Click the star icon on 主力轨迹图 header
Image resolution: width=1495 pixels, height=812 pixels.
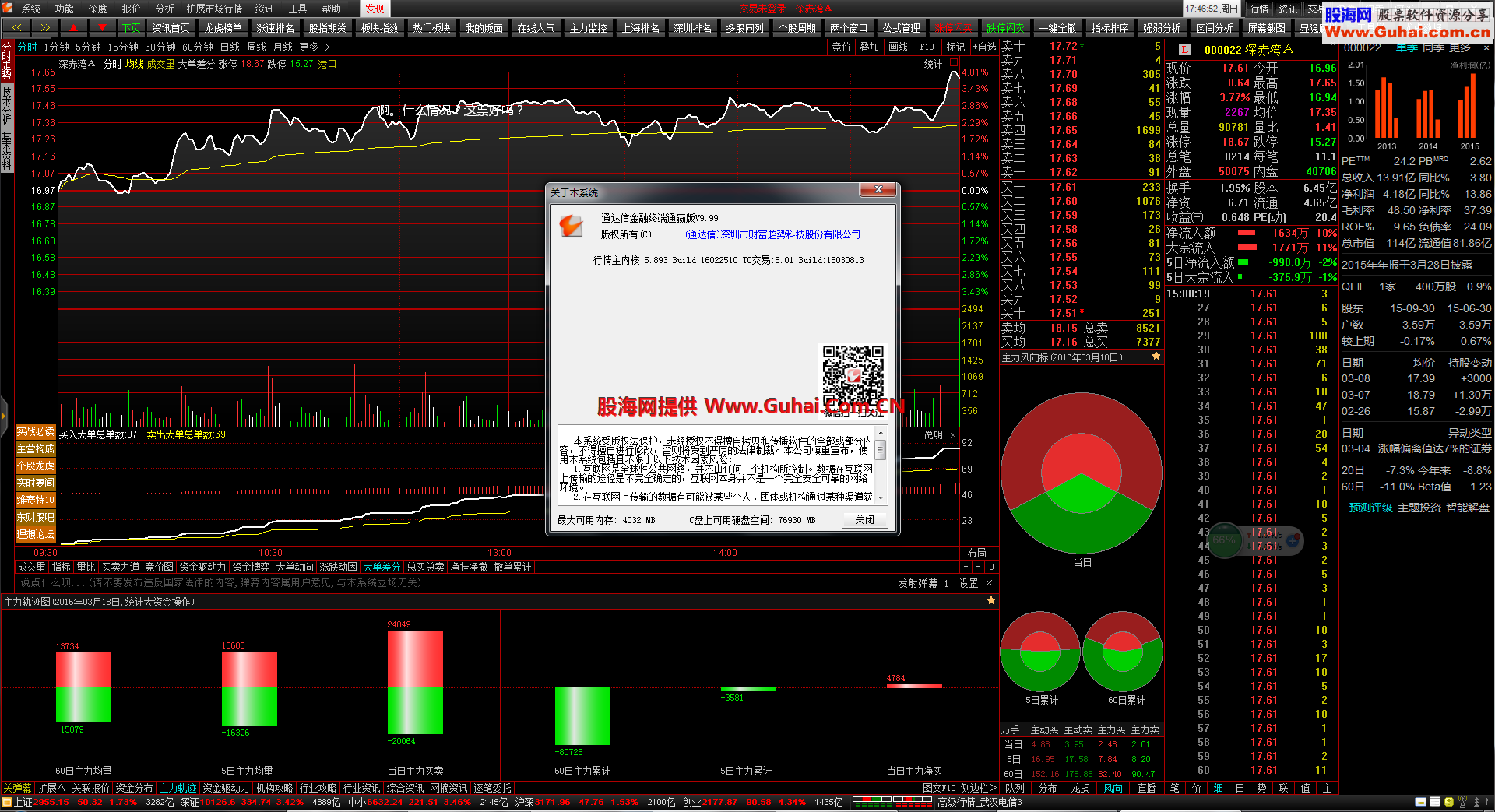click(990, 601)
